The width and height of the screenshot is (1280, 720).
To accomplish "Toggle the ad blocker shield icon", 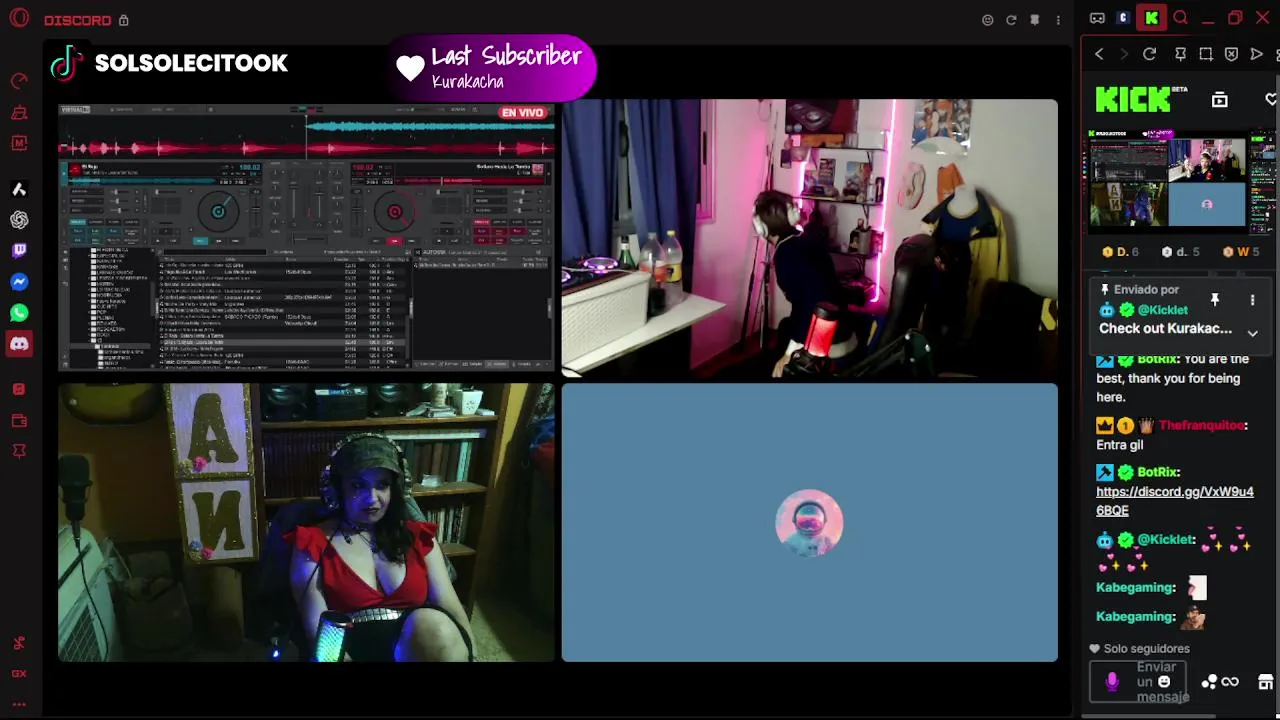I will tap(1231, 54).
